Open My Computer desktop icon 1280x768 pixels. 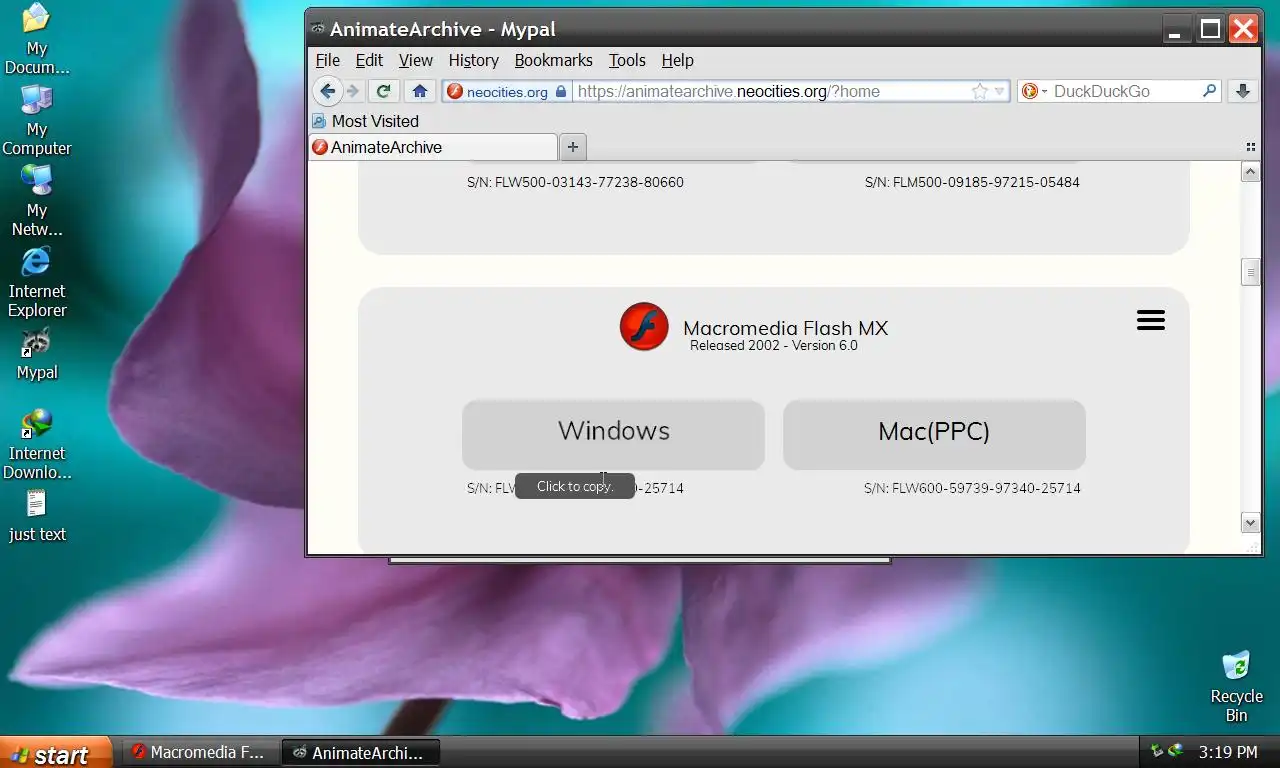pos(37,120)
